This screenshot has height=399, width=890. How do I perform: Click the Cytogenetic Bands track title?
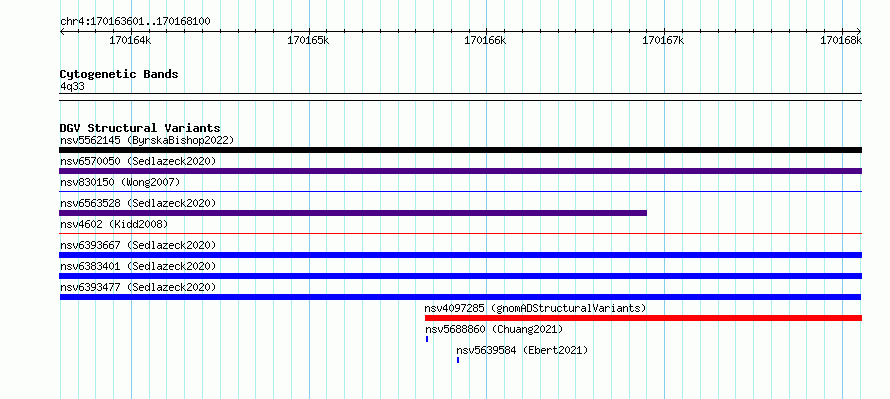click(x=119, y=74)
